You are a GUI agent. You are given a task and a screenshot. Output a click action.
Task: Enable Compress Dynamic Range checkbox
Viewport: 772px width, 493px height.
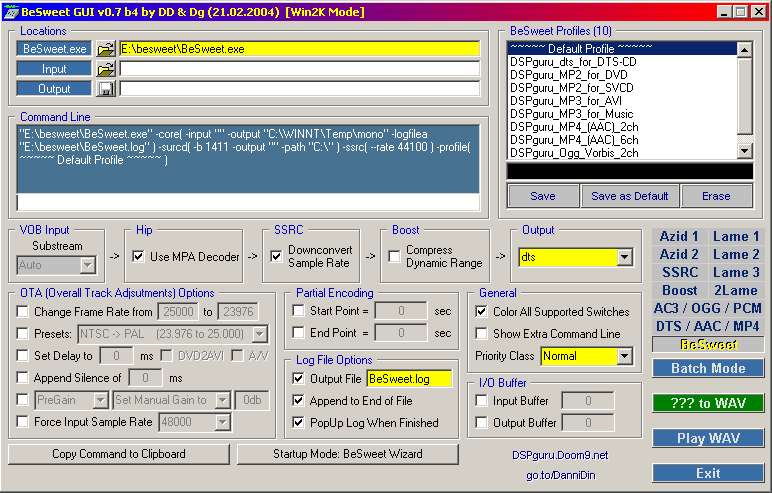click(x=394, y=257)
